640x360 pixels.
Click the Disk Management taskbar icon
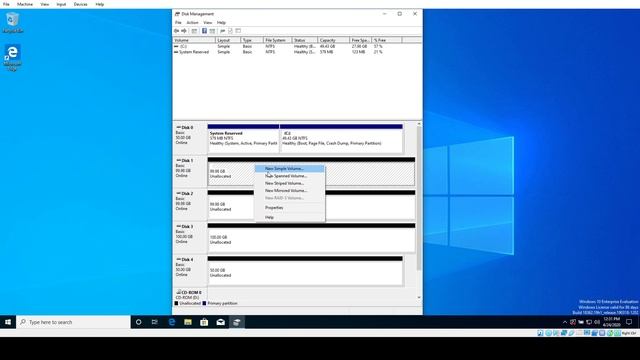237,322
